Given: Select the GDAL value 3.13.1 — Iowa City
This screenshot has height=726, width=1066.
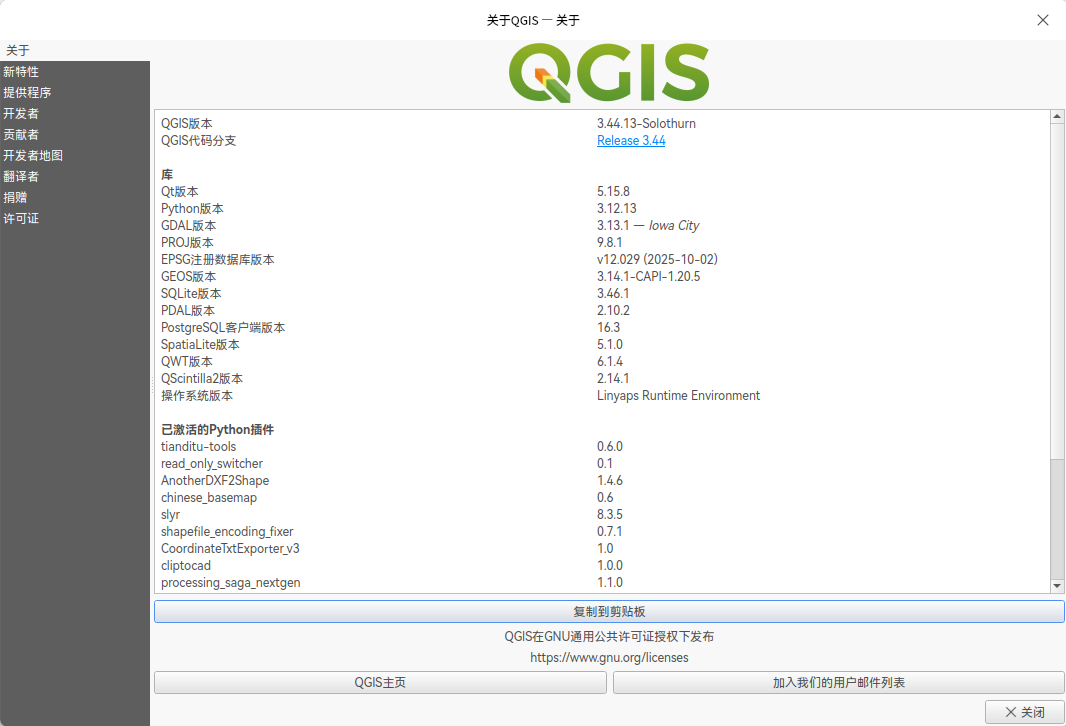Looking at the screenshot, I should [648, 226].
